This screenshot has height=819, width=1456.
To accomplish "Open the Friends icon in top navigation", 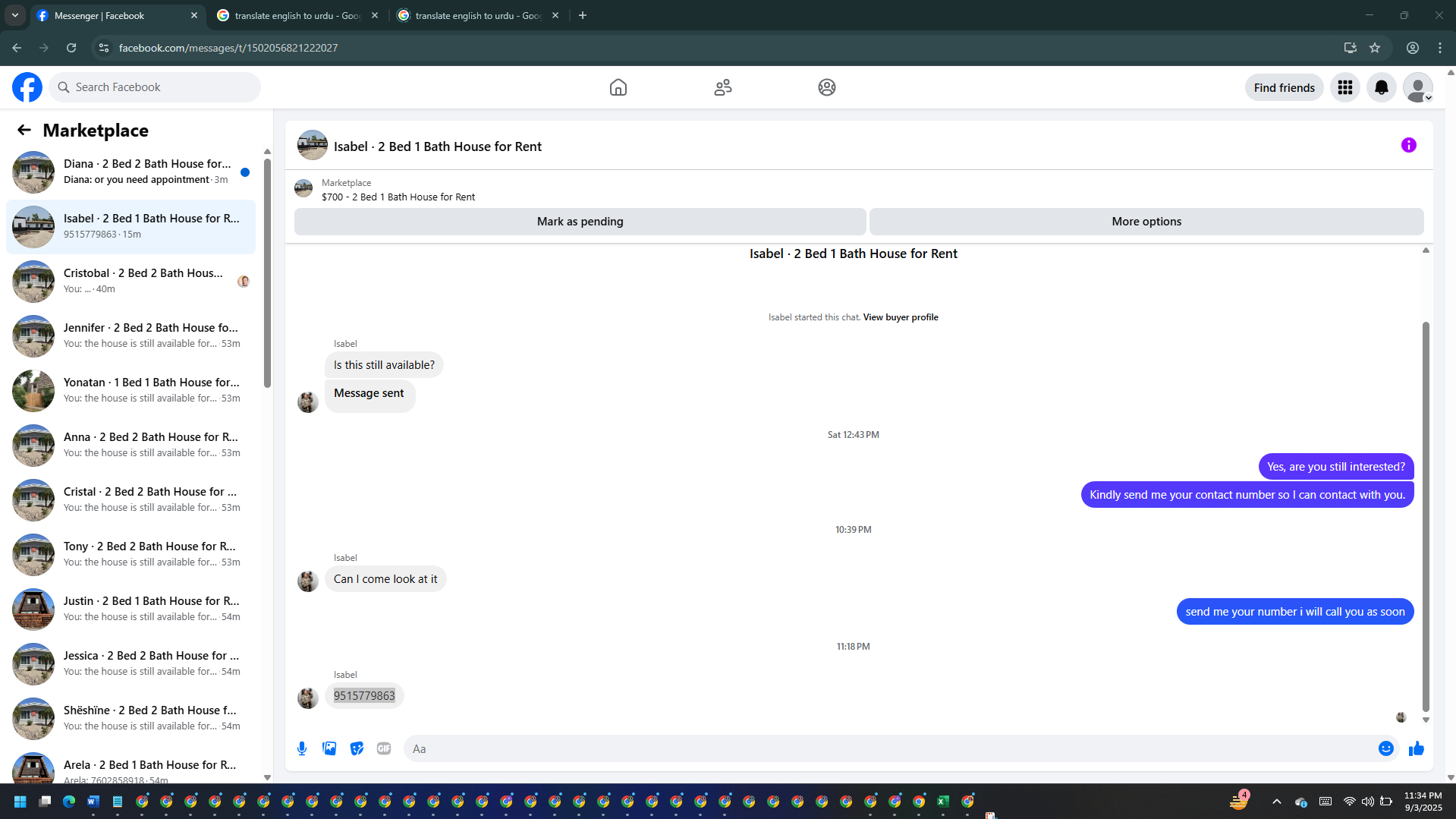I will click(x=723, y=87).
